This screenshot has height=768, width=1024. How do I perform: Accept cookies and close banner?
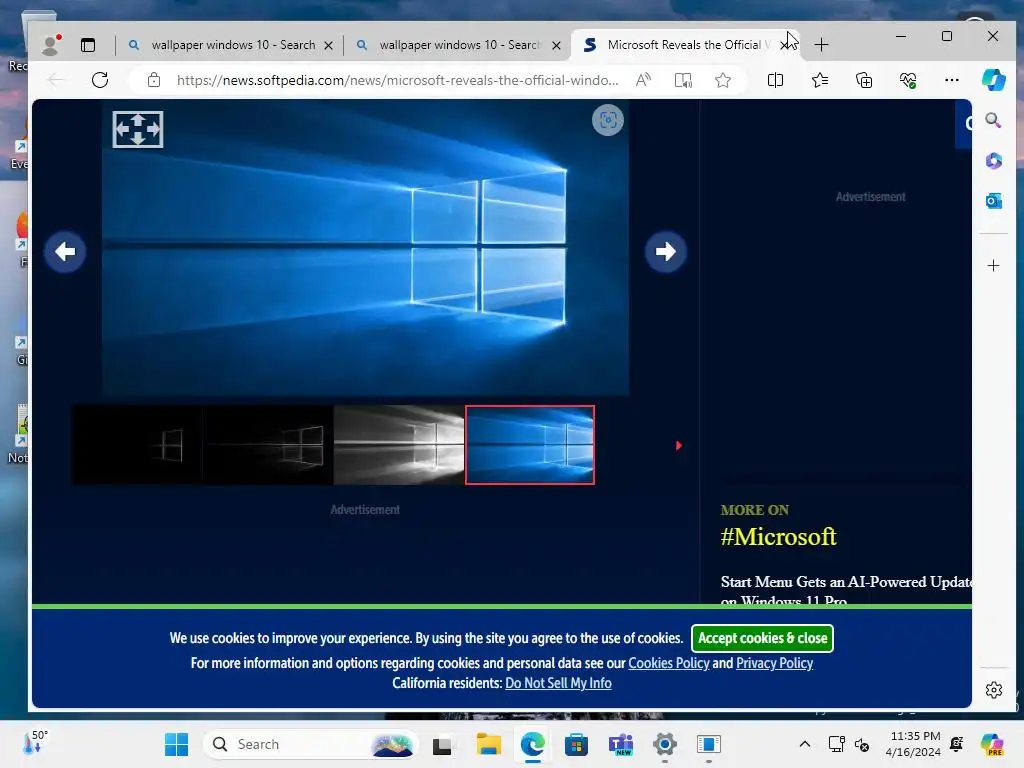click(762, 638)
